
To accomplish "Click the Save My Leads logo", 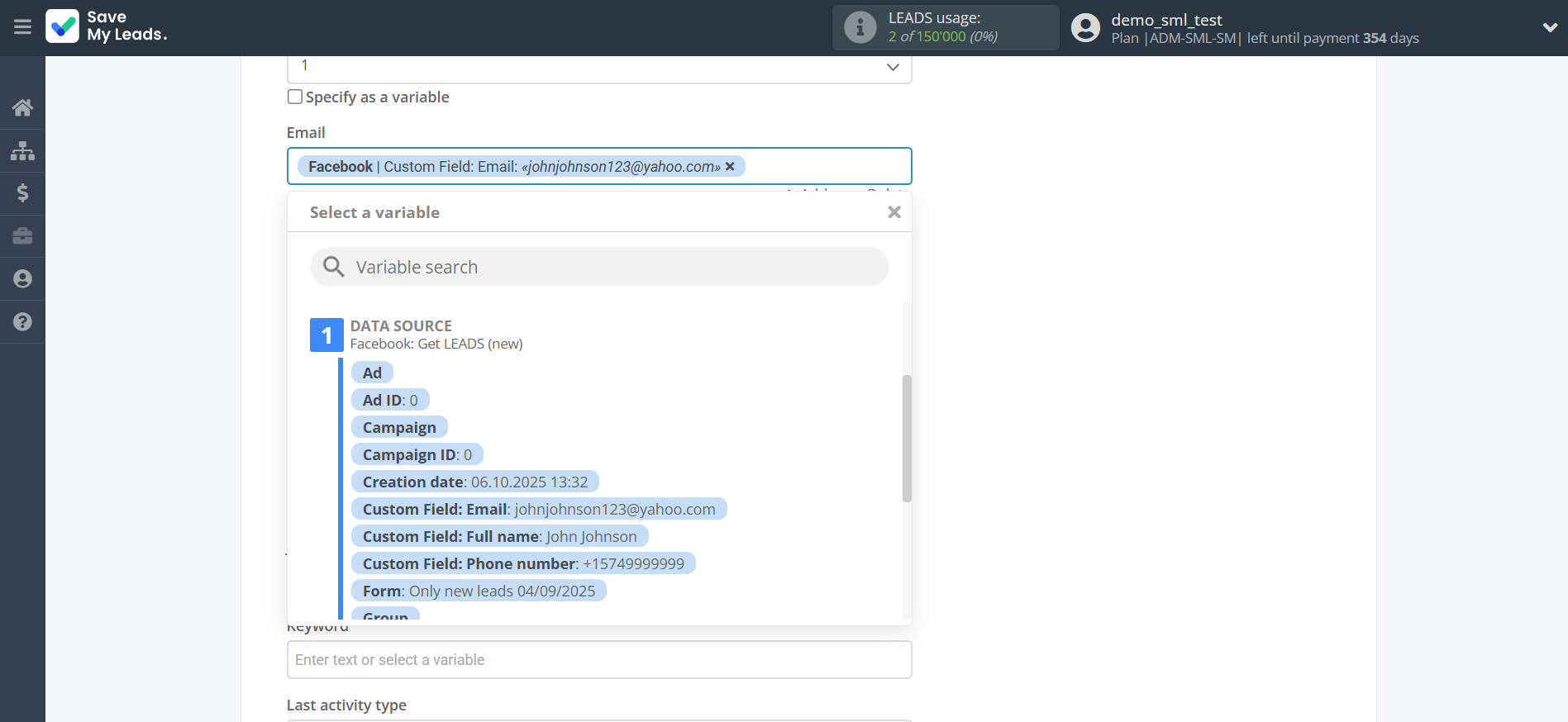I will (107, 26).
